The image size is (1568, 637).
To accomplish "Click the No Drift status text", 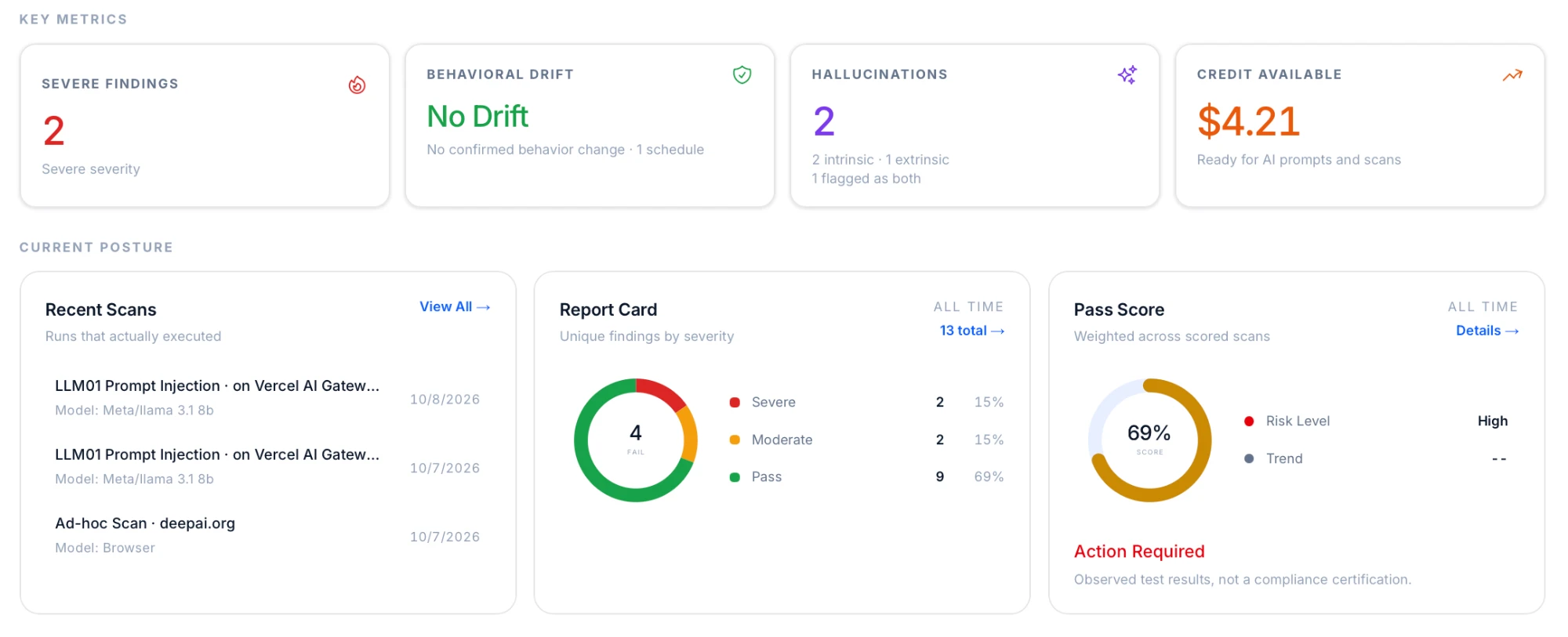I will 477,117.
